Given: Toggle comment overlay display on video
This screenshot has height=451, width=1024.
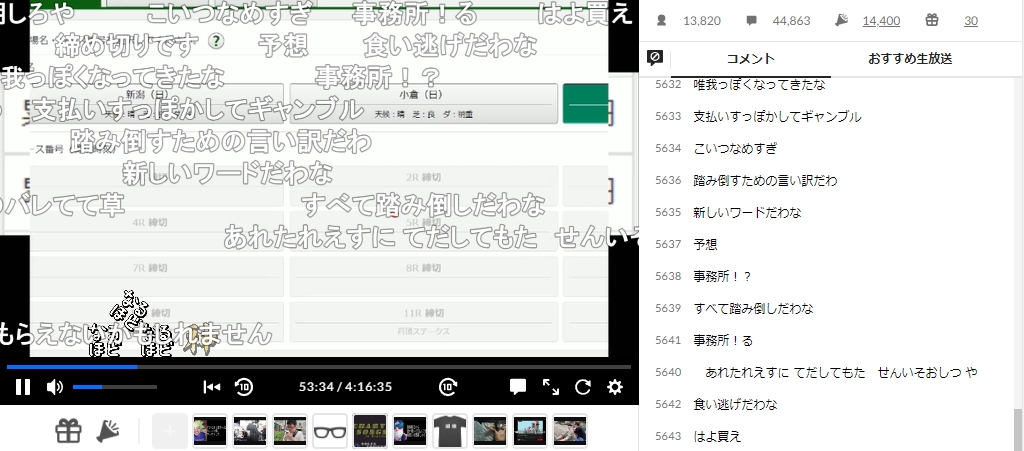Looking at the screenshot, I should pos(518,387).
